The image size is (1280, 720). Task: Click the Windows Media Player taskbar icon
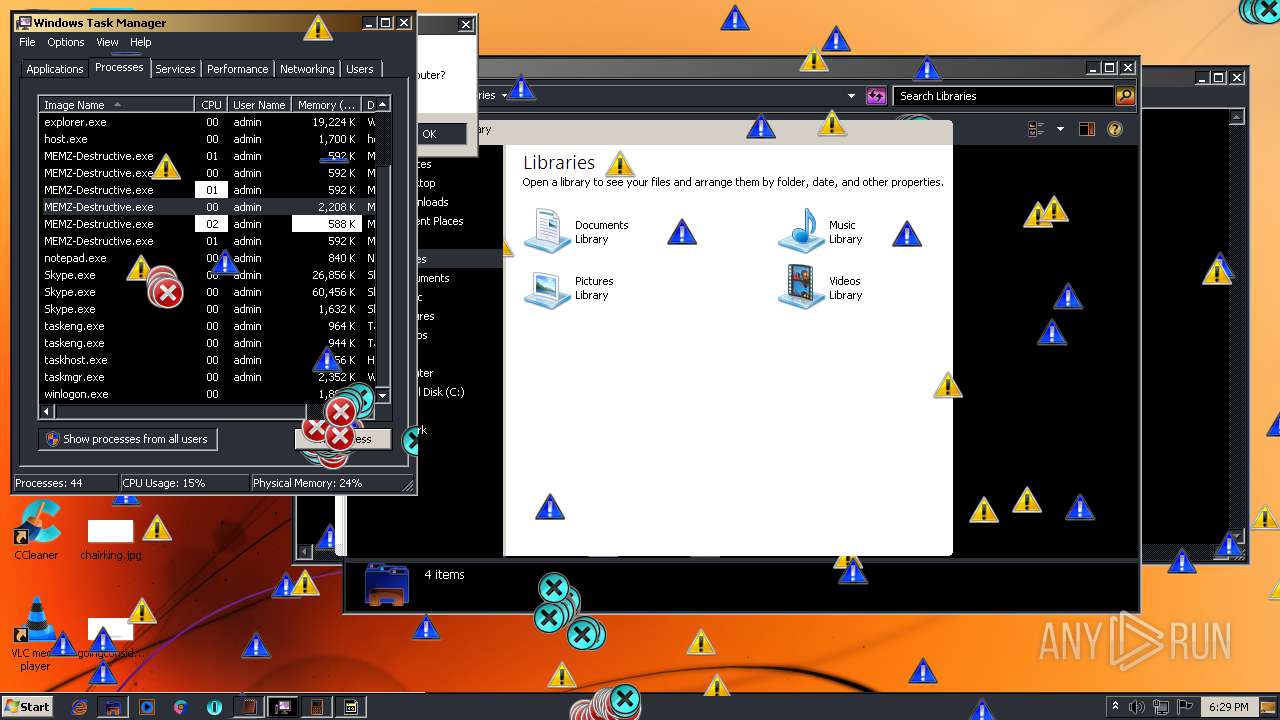[x=147, y=707]
